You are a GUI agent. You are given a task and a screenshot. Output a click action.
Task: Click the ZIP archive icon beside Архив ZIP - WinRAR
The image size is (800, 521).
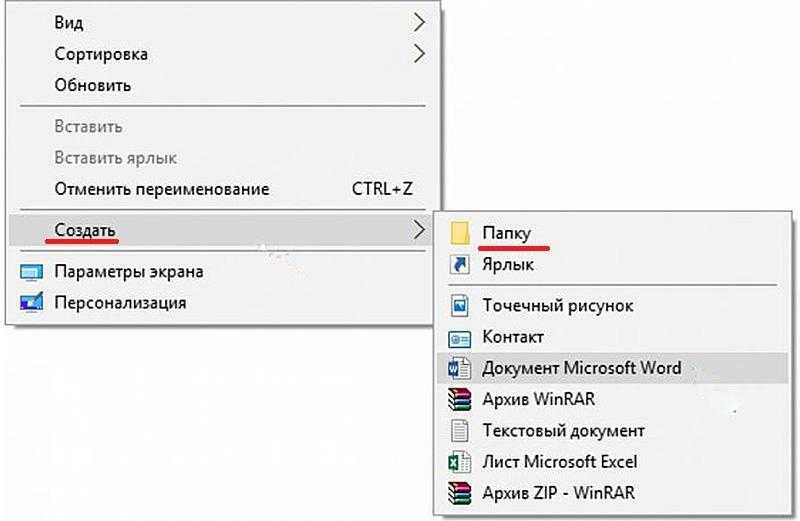point(460,493)
